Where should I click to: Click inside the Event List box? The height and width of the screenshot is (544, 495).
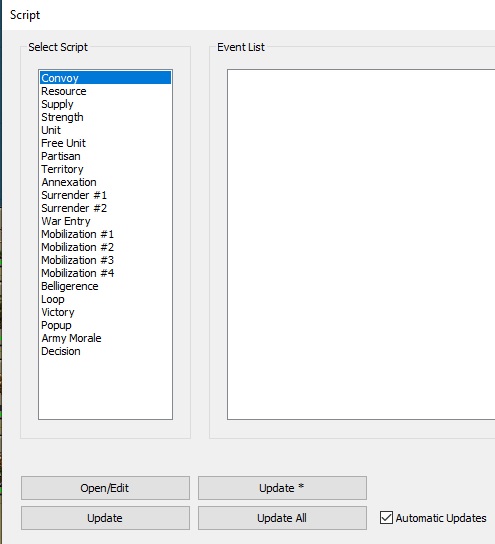(x=361, y=244)
